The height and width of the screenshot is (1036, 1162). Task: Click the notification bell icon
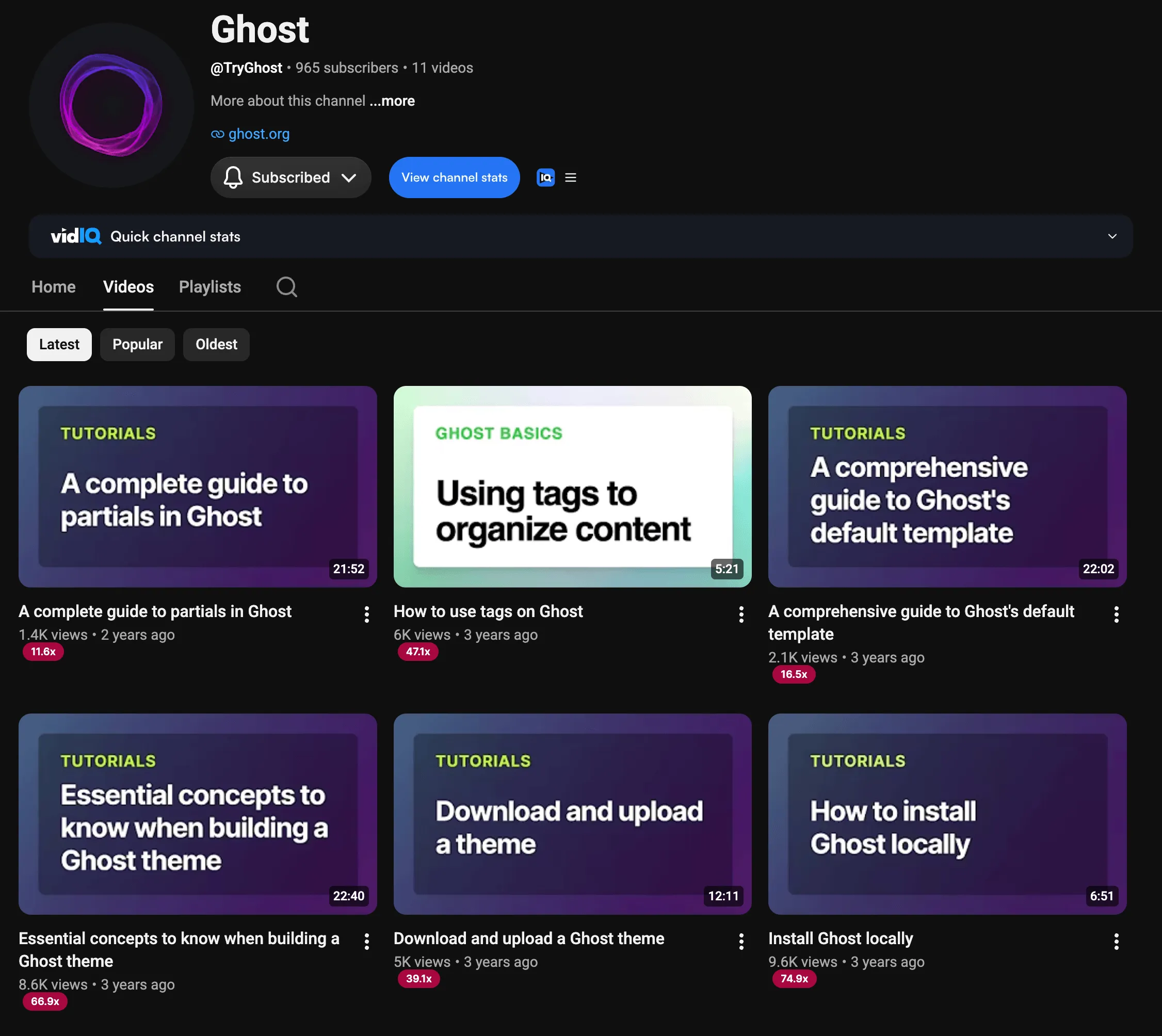point(233,177)
